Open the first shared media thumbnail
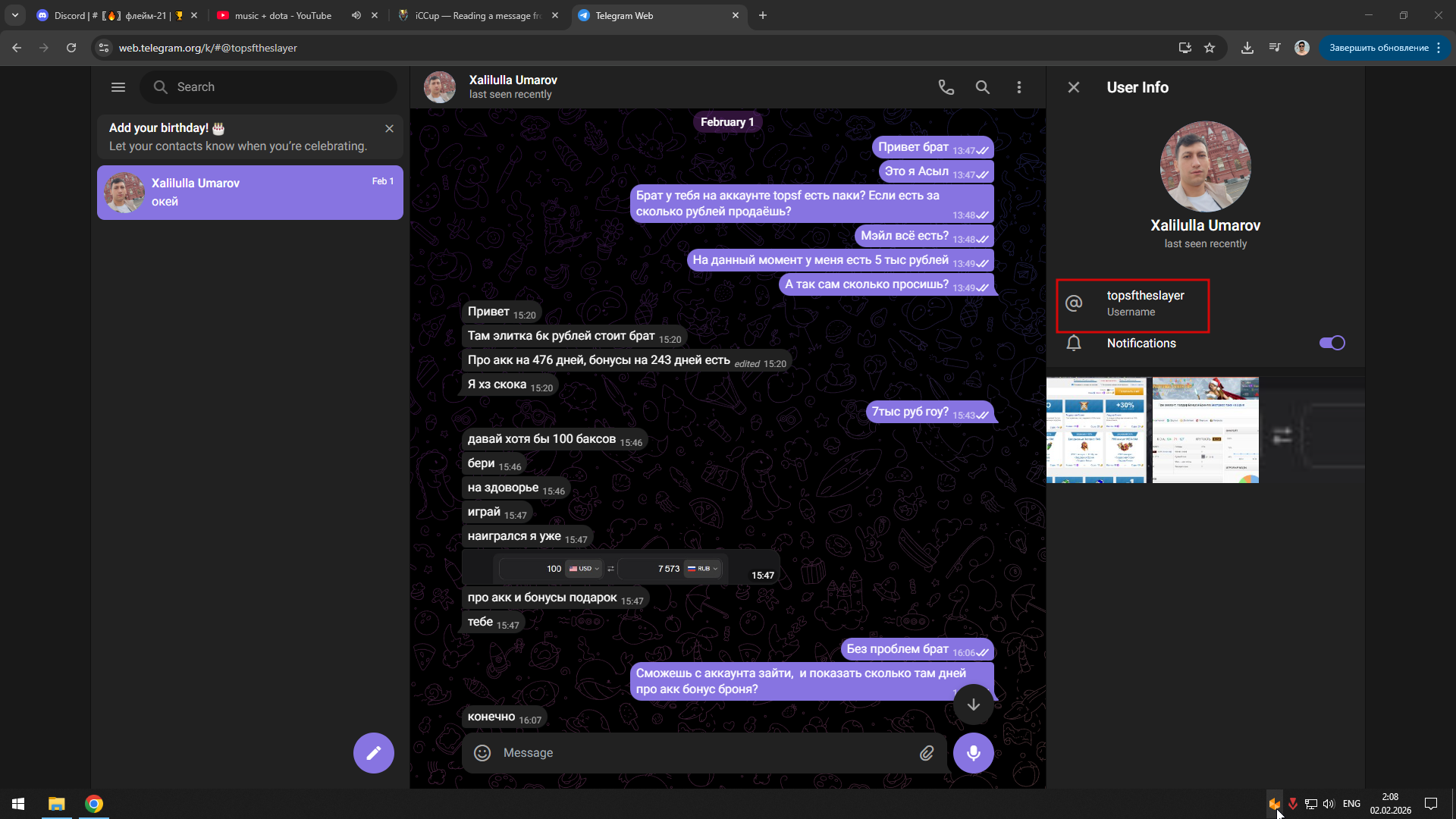This screenshot has height=819, width=1456. 1096,430
